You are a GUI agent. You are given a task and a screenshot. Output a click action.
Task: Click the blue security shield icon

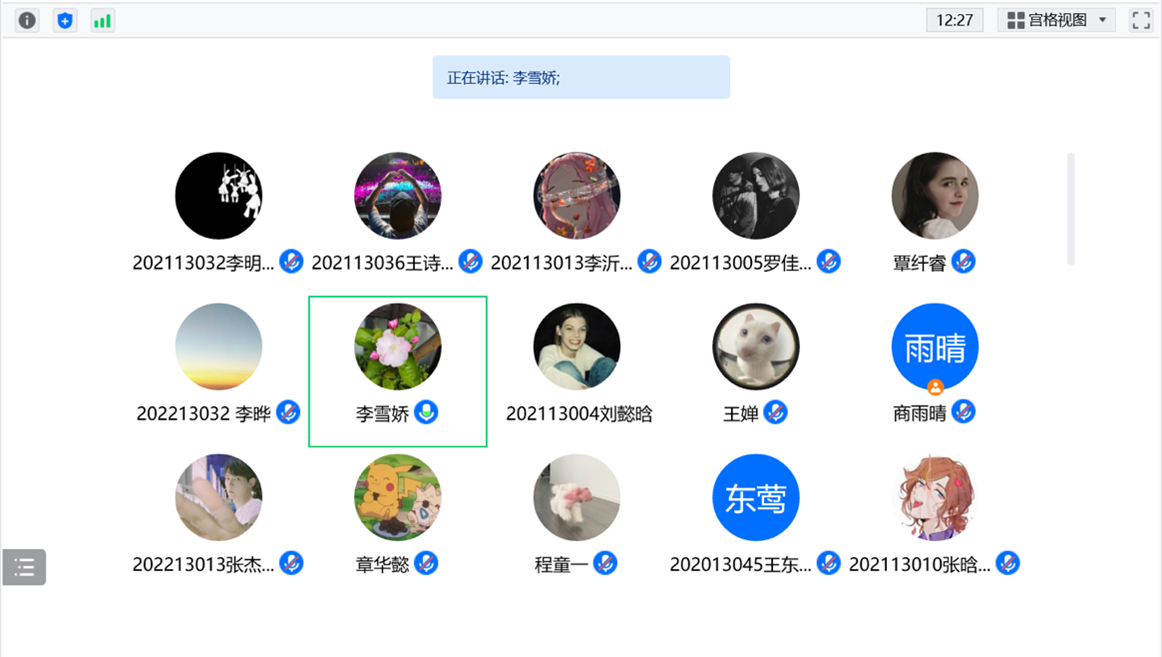65,21
